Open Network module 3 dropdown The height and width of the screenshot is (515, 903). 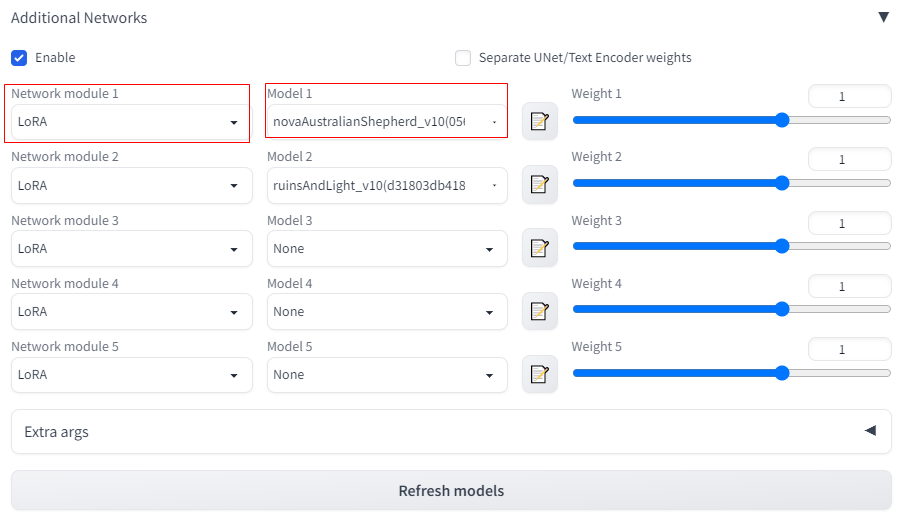(x=132, y=248)
